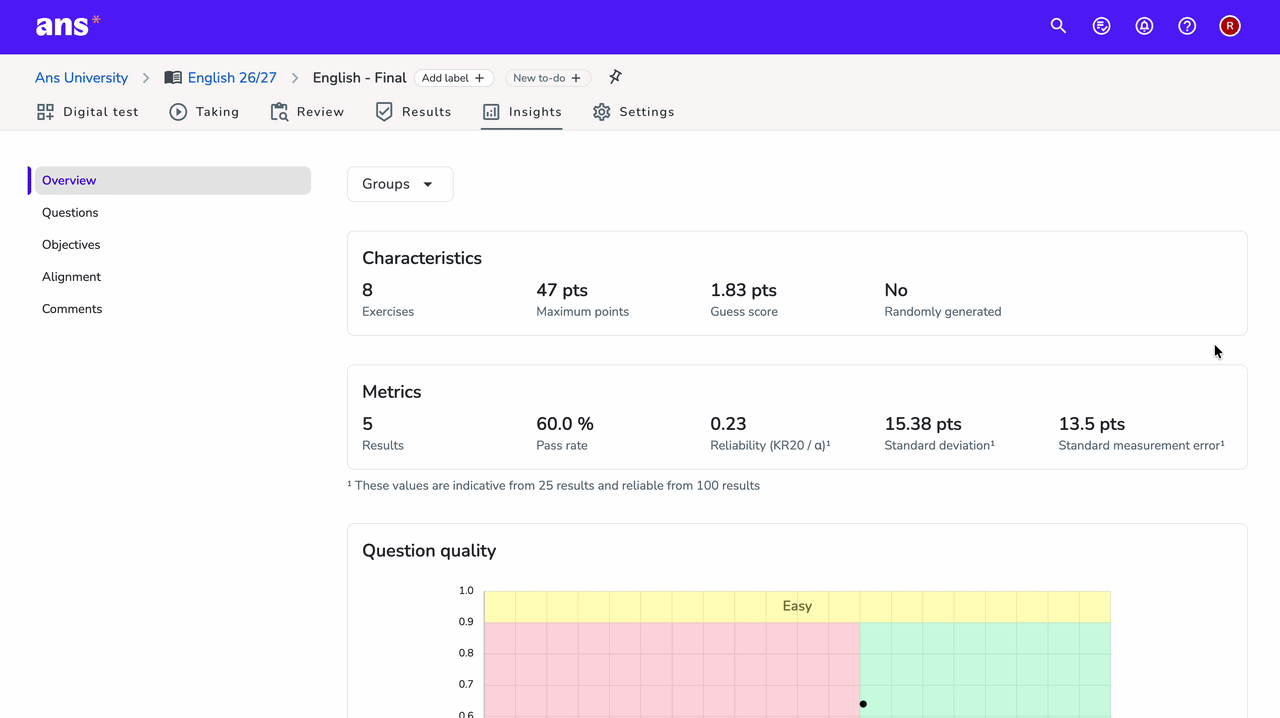Click the indicative results footnote text

tap(553, 486)
